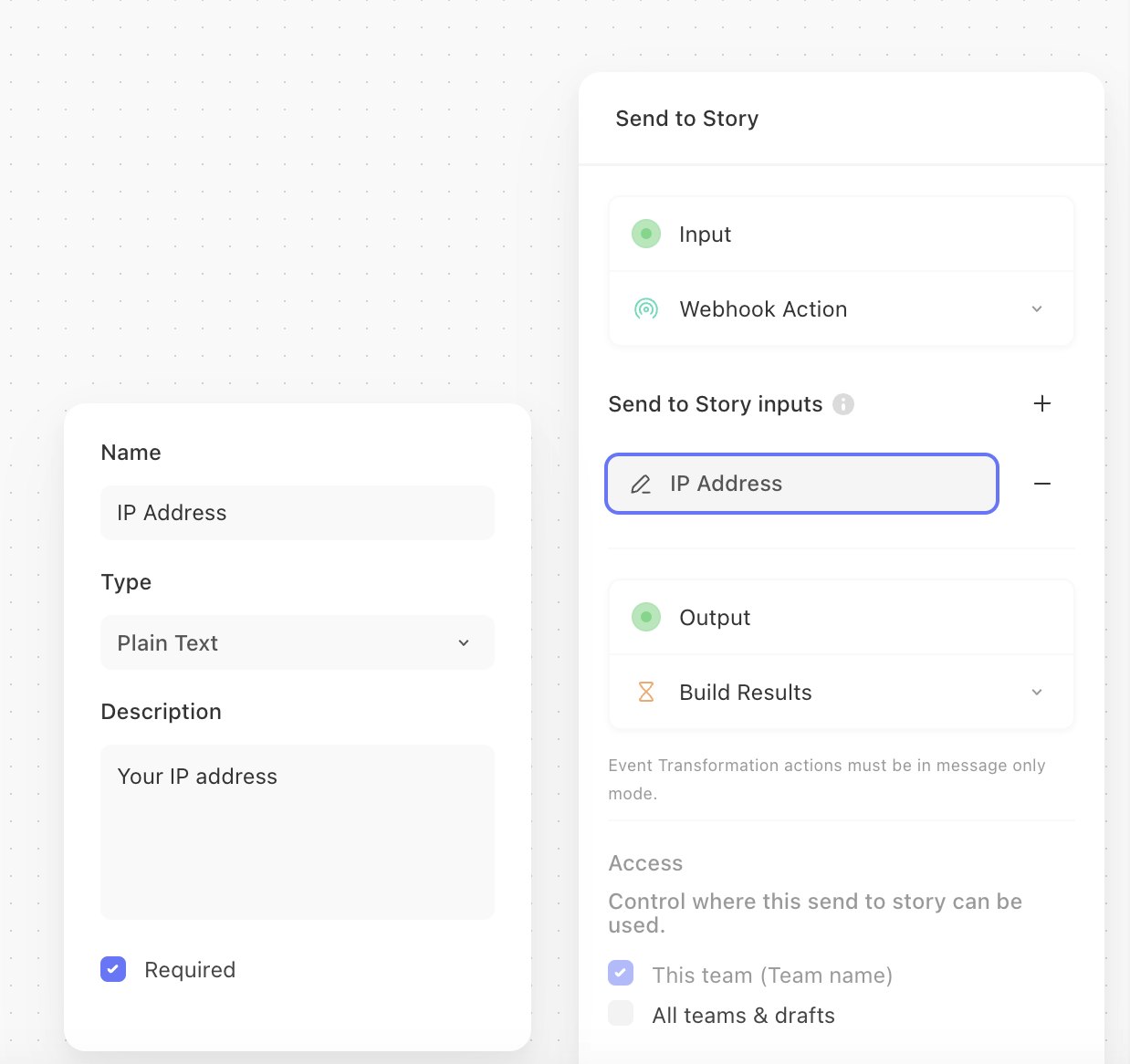
Task: Open the Plain Text type dropdown
Action: tap(298, 643)
